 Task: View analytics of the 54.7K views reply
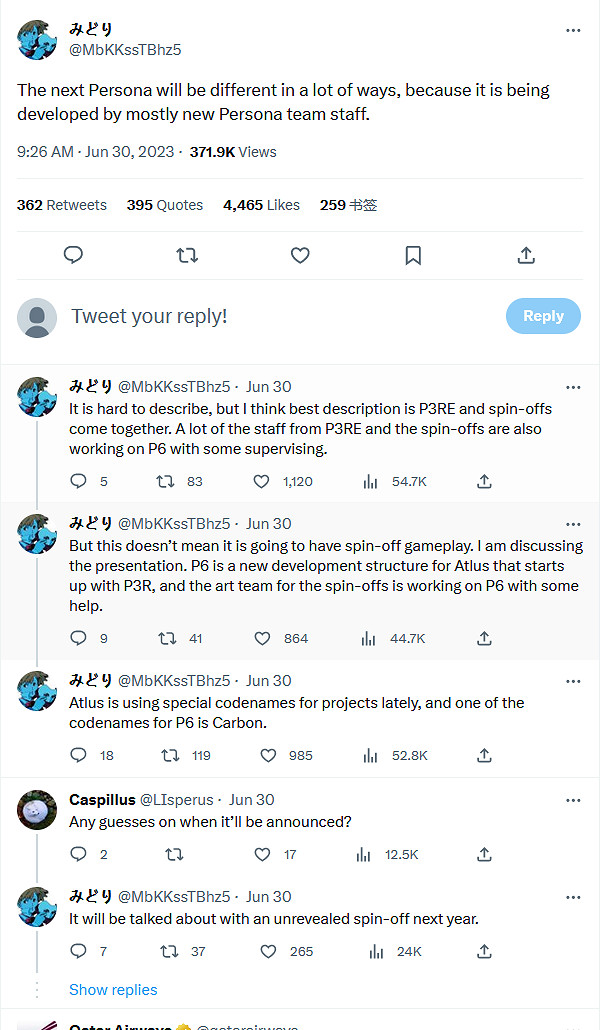371,481
